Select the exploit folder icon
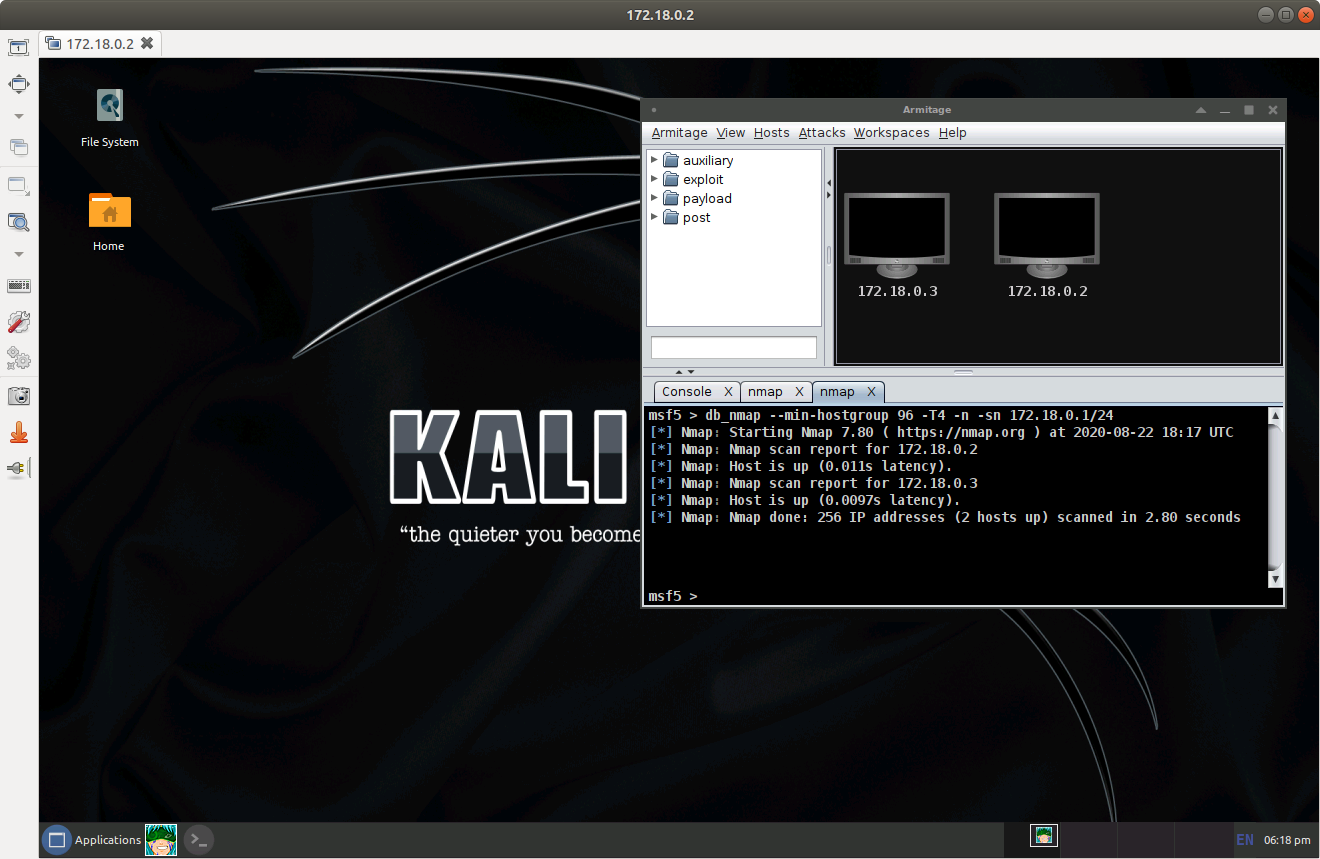The width and height of the screenshot is (1320, 859). pos(671,179)
